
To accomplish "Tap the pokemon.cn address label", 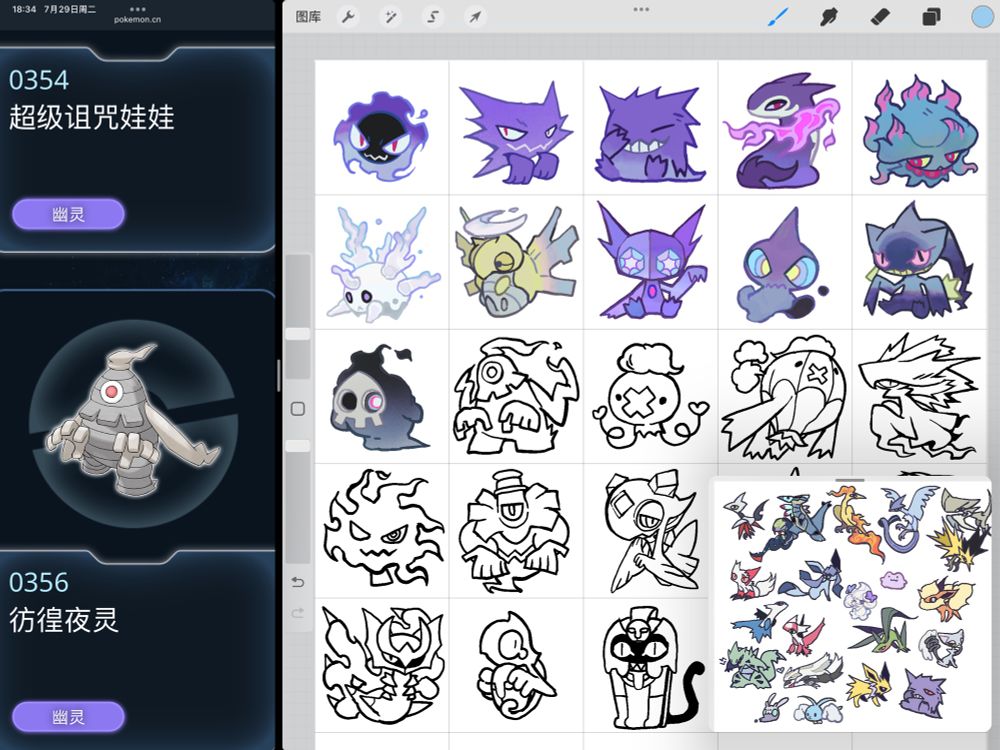I will click(x=137, y=20).
